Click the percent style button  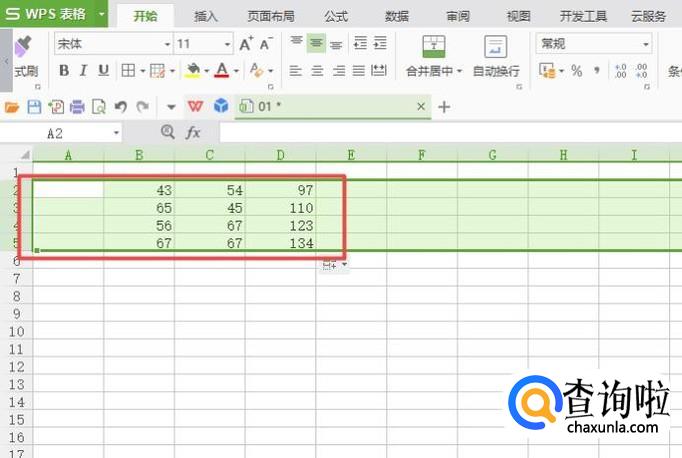[577, 70]
